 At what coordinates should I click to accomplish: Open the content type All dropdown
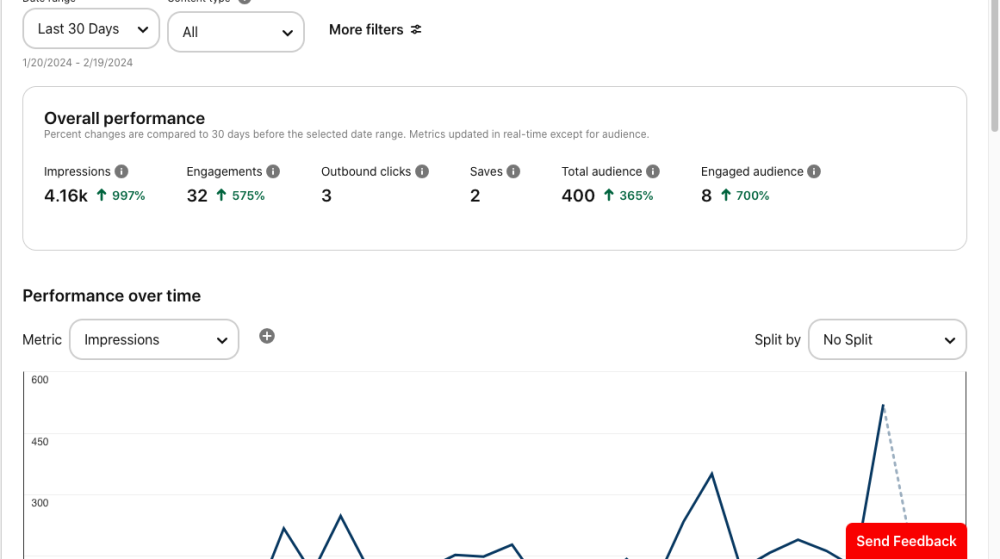pos(236,32)
